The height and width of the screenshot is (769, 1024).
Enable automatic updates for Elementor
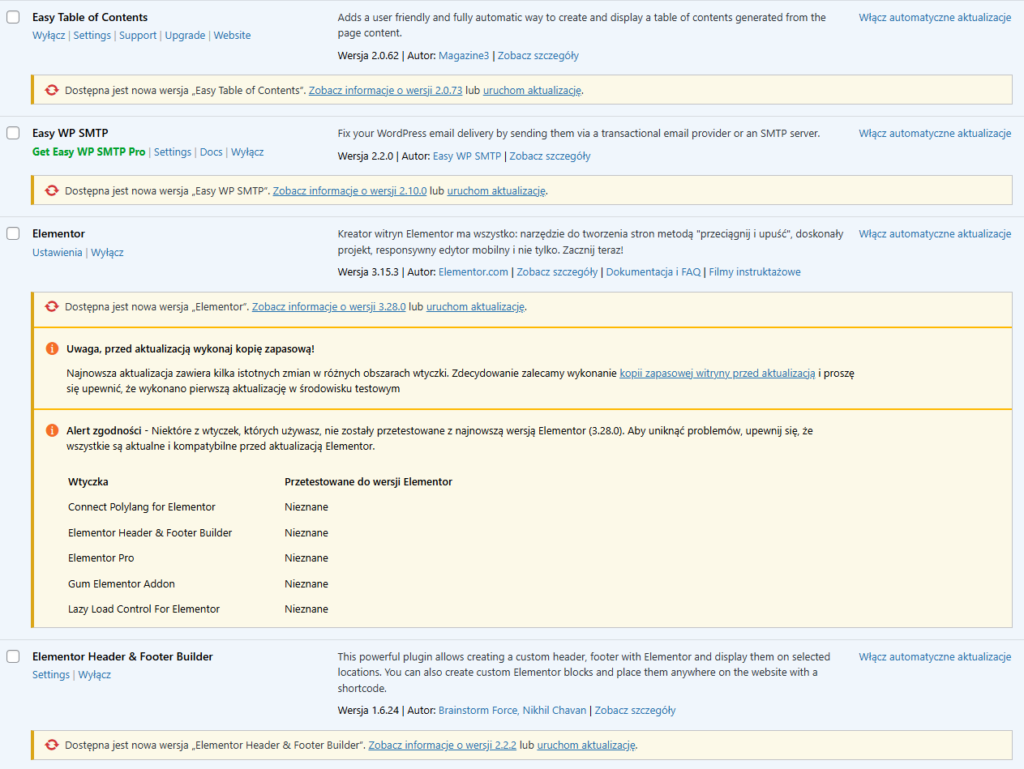point(933,233)
